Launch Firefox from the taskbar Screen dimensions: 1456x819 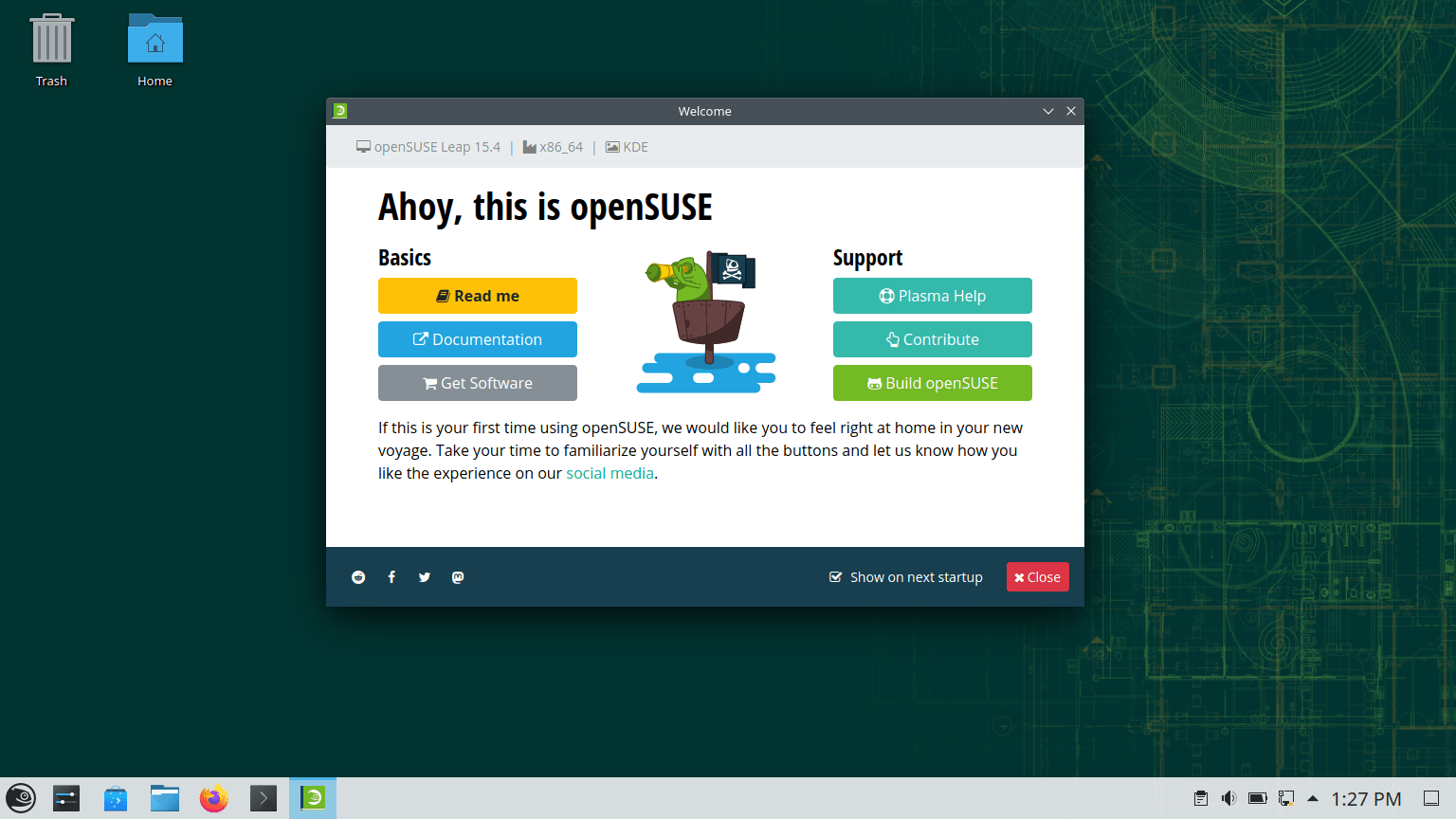[x=214, y=798]
